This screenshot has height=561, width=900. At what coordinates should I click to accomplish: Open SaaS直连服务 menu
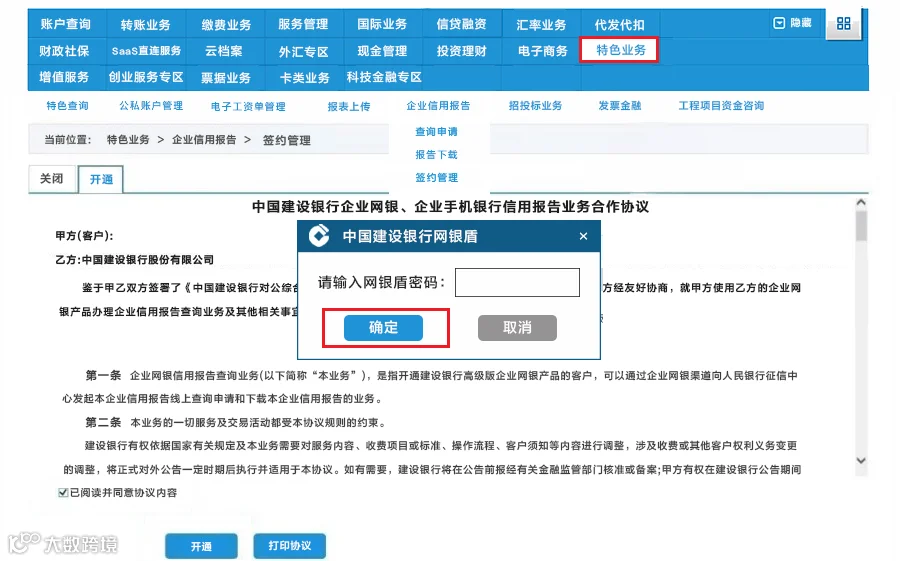coord(146,51)
